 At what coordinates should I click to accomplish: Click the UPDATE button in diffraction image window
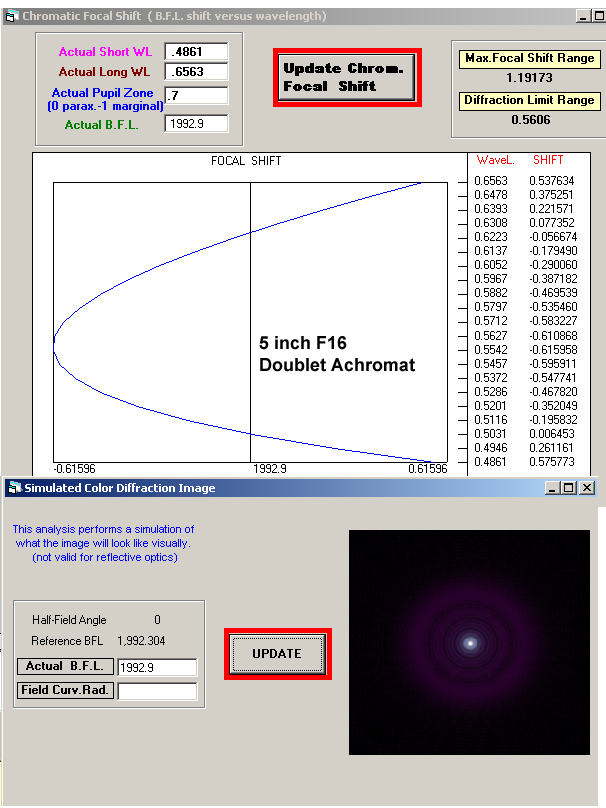(278, 654)
